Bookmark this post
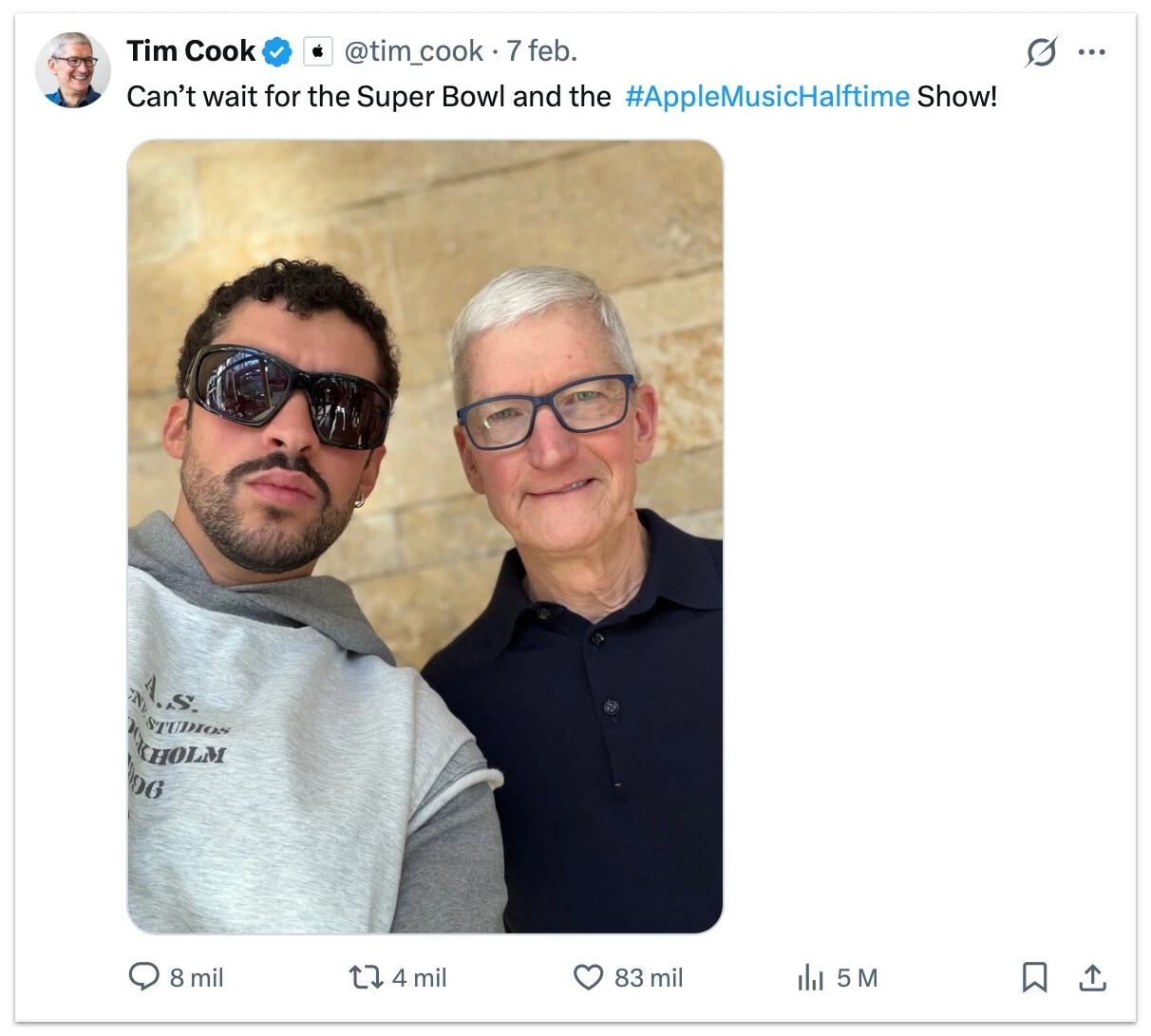This screenshot has height=1036, width=1151. [1034, 977]
